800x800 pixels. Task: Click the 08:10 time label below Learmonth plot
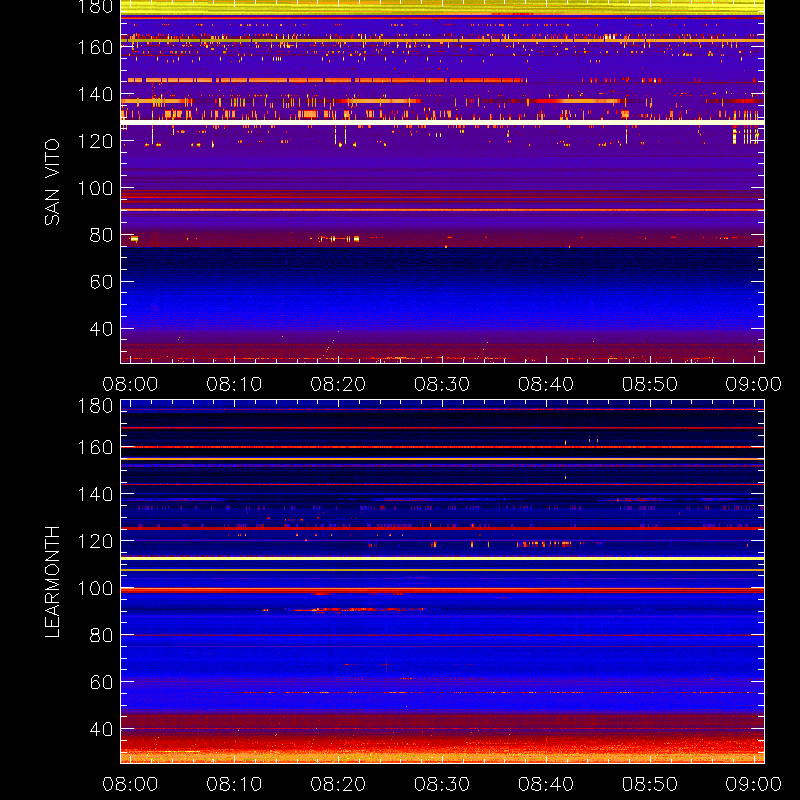tap(234, 784)
